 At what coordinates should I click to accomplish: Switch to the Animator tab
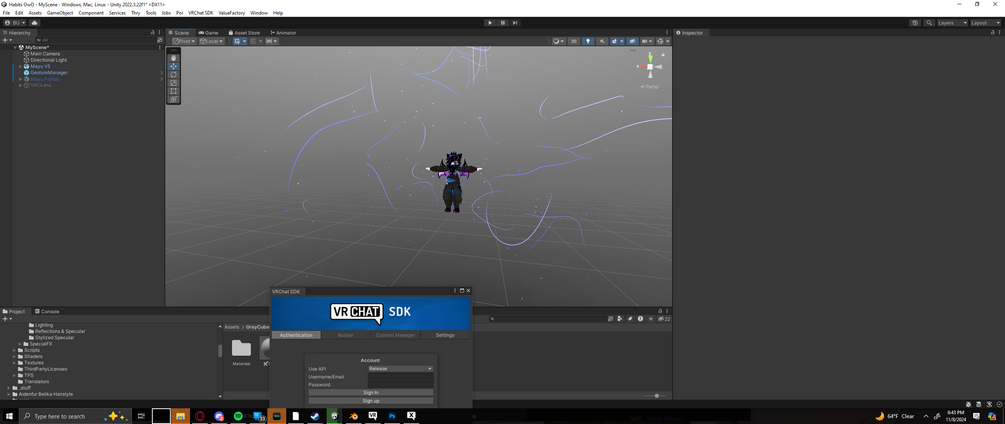point(283,33)
